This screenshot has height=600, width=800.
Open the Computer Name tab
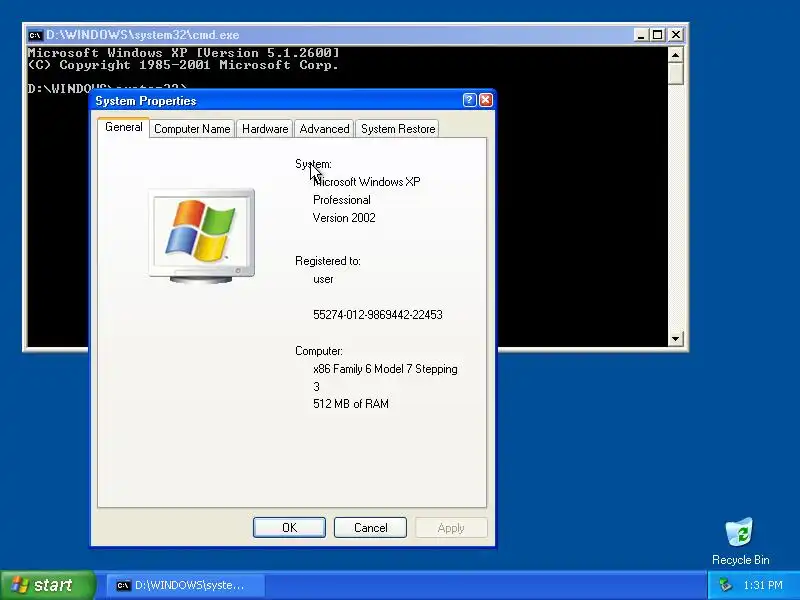tap(192, 129)
